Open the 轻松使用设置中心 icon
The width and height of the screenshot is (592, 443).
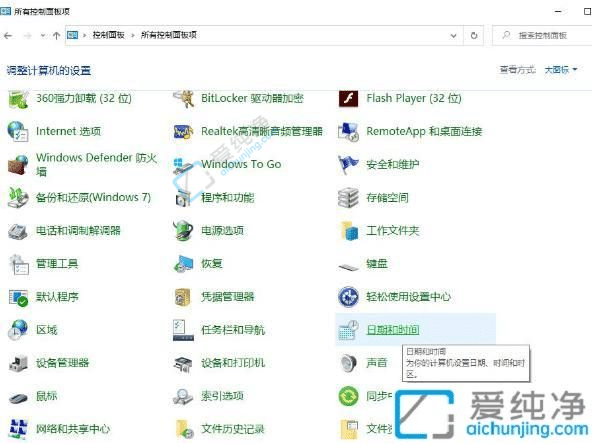tap(348, 297)
